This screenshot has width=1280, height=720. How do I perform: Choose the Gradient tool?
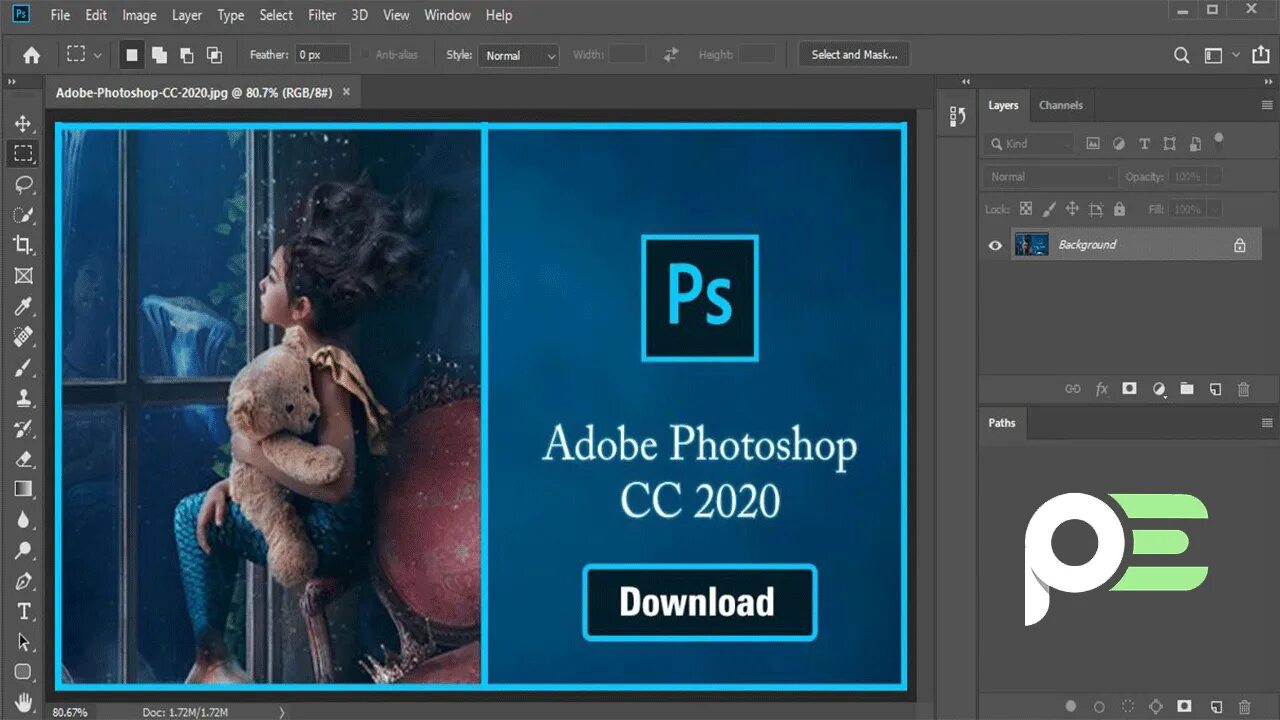point(23,489)
